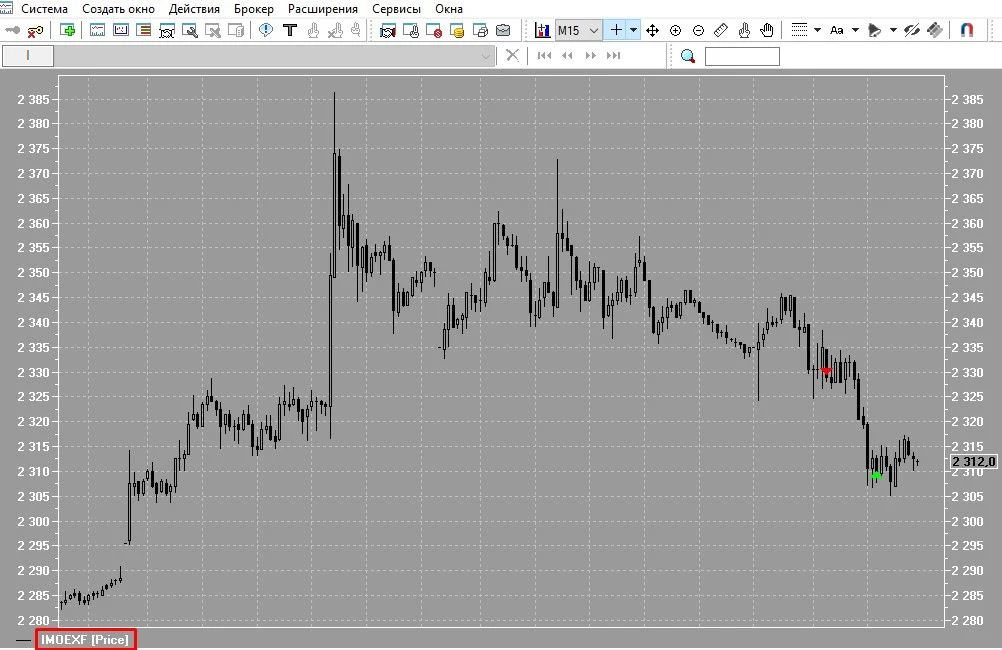
Task: Zoom in with the plus magnifier icon
Action: (675, 30)
